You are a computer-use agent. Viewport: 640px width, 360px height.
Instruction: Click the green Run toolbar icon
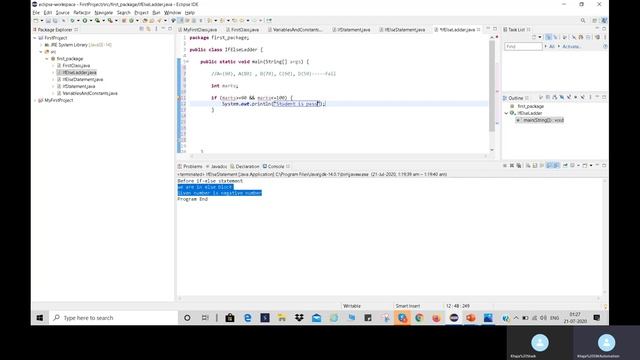(85, 20)
